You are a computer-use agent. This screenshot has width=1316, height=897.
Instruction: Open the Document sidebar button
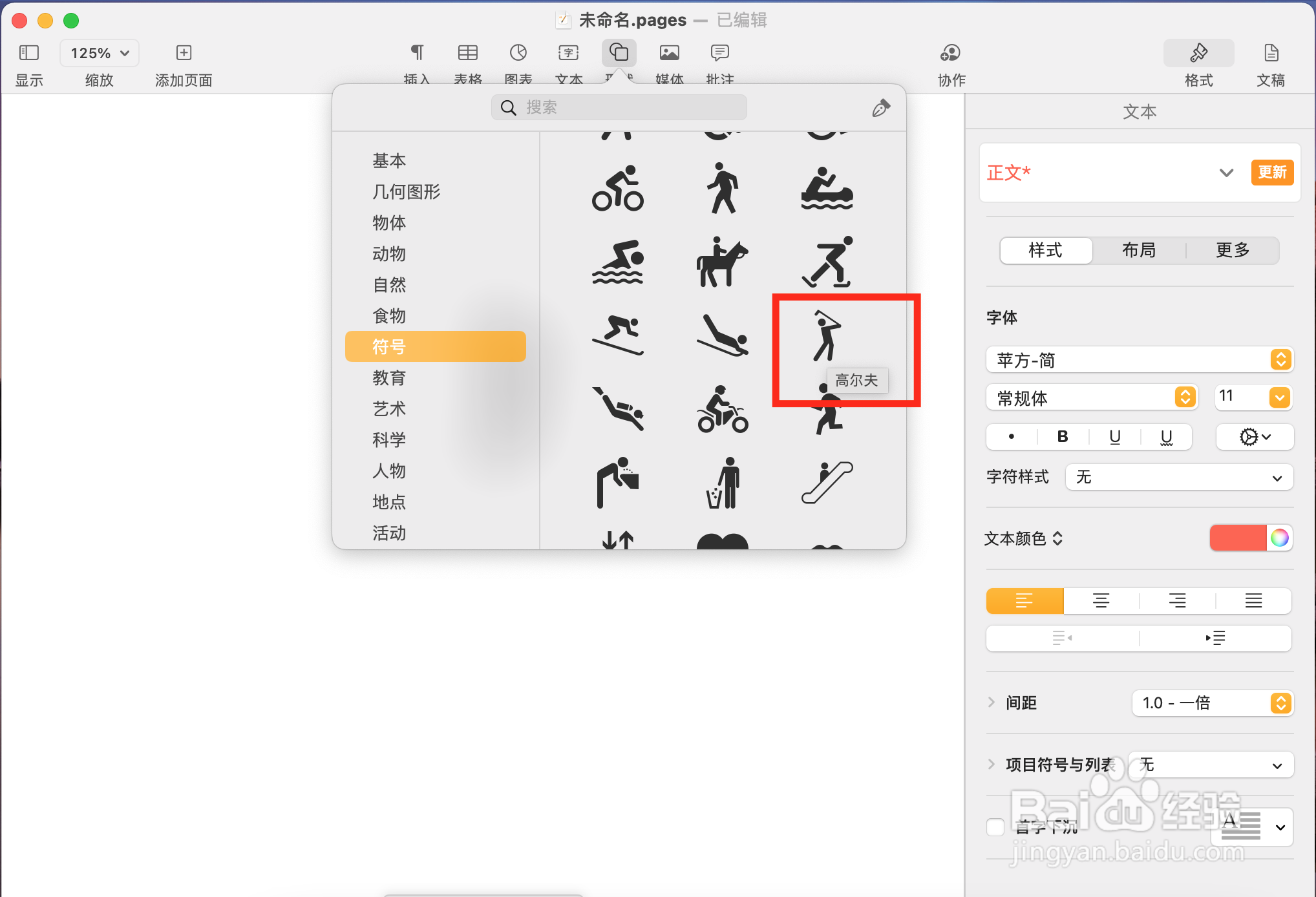click(x=1271, y=53)
